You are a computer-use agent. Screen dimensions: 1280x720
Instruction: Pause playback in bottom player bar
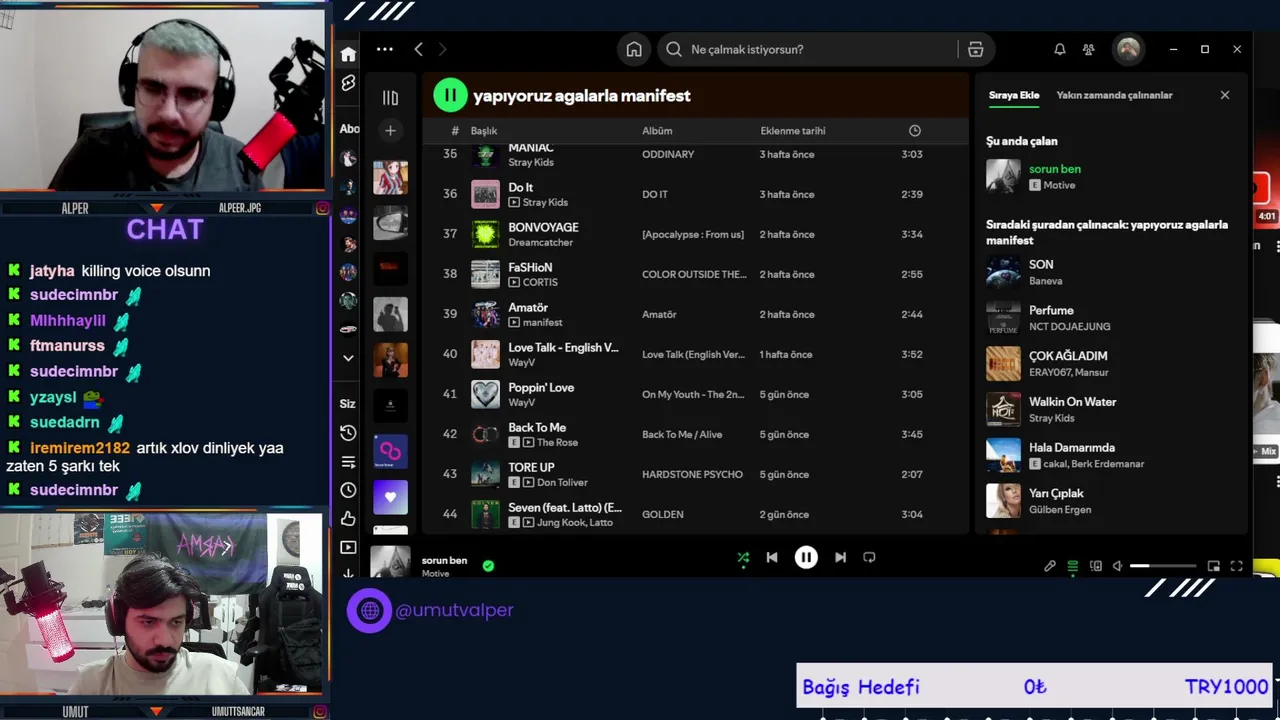pyautogui.click(x=806, y=558)
